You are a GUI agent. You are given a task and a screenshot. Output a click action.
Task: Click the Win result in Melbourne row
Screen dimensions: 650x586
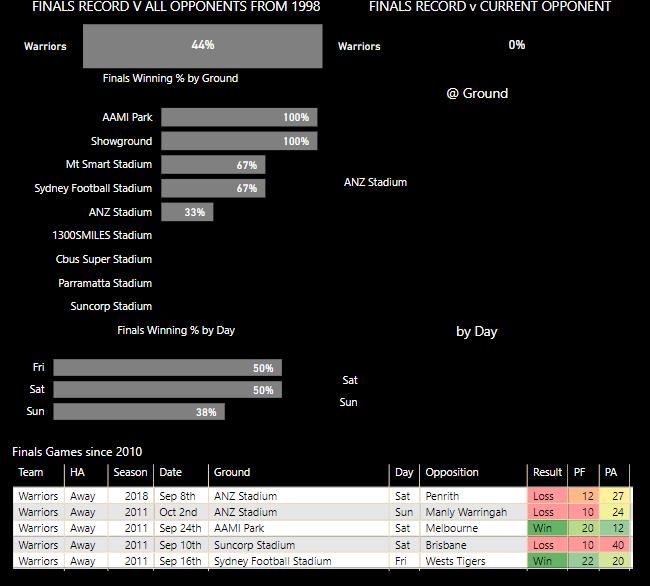tap(547, 528)
